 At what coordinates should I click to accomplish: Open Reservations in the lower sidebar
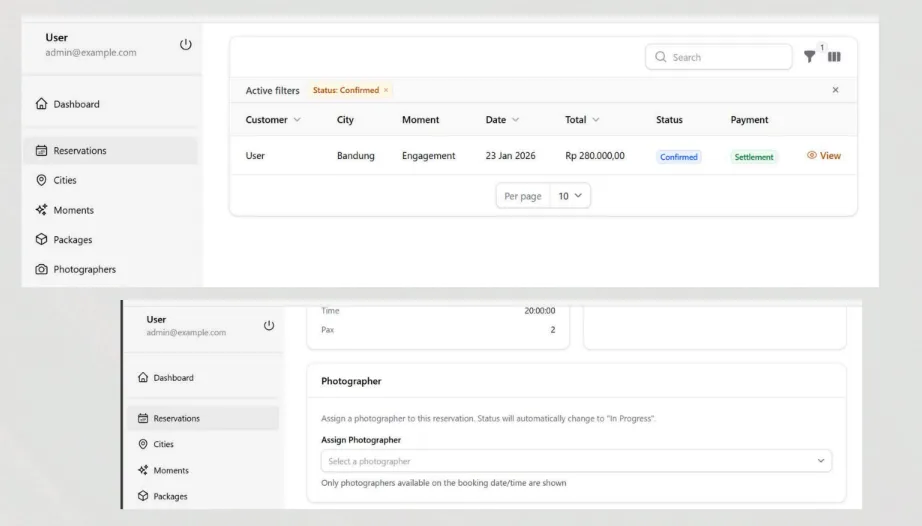pyautogui.click(x=203, y=418)
